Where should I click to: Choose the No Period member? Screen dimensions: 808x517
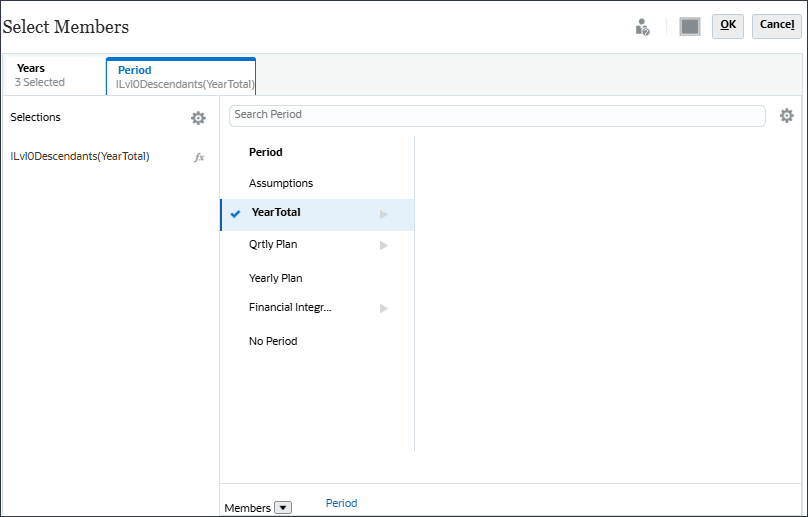click(x=273, y=341)
